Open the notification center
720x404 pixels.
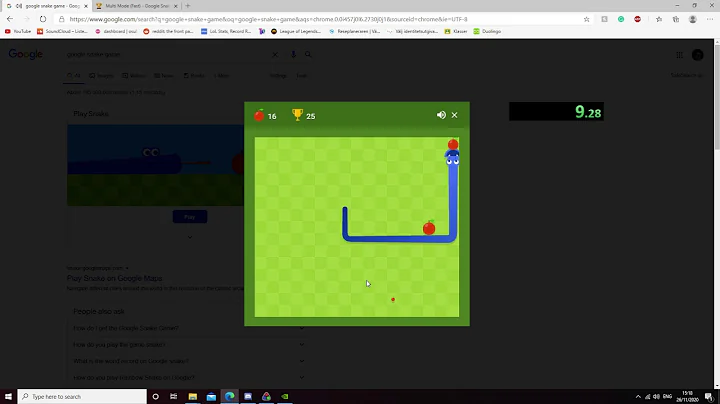pos(709,397)
